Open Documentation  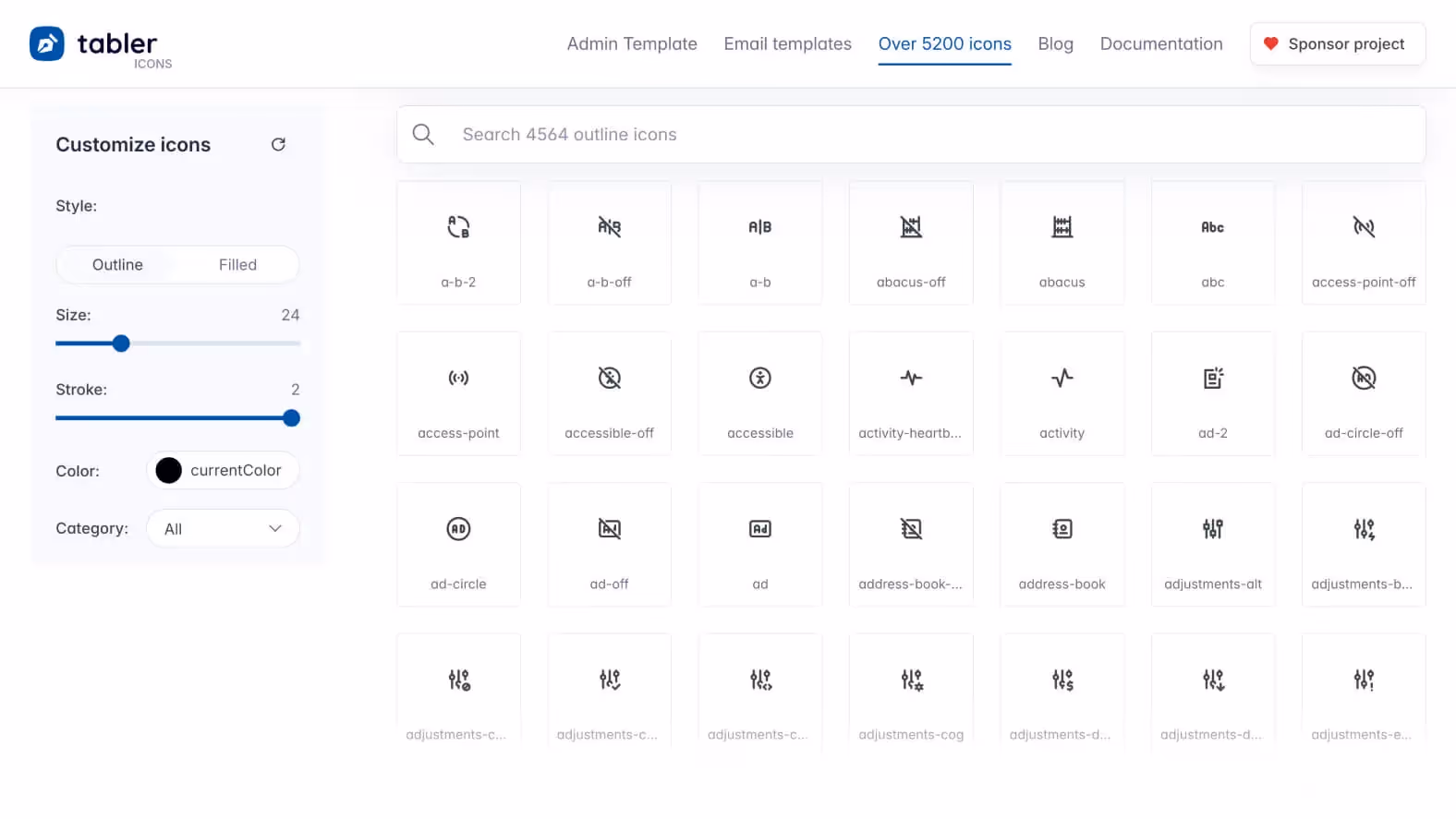coord(1161,44)
